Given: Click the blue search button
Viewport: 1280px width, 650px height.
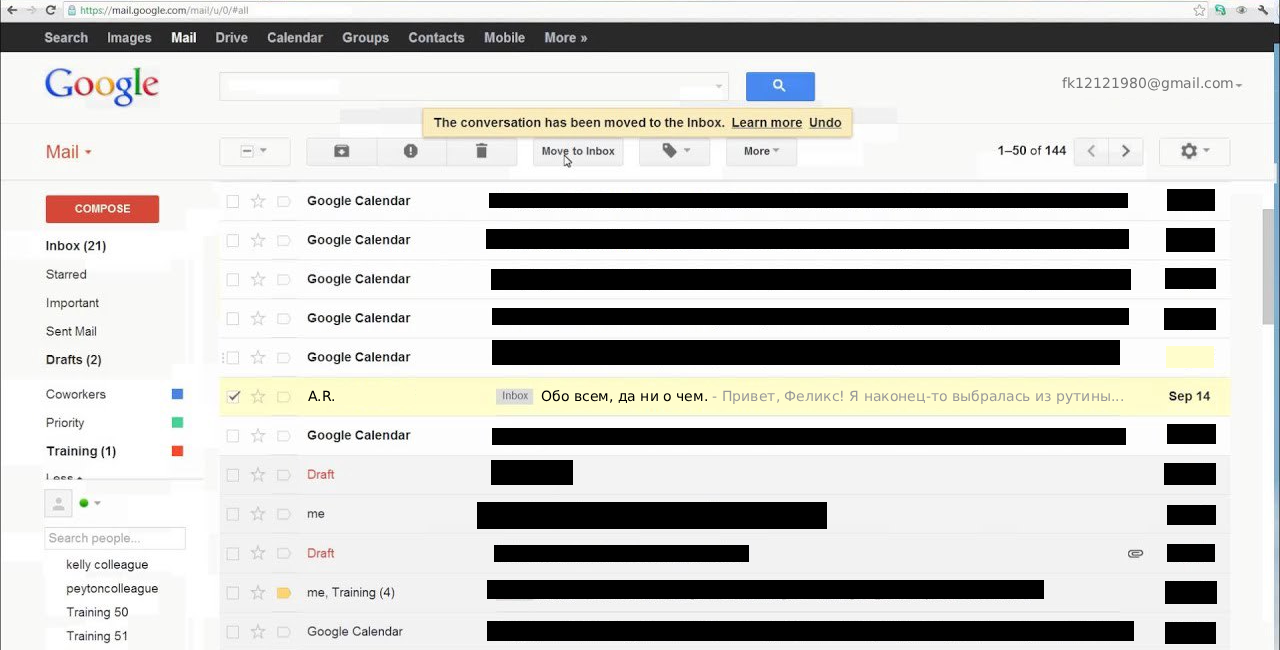Looking at the screenshot, I should (x=780, y=86).
